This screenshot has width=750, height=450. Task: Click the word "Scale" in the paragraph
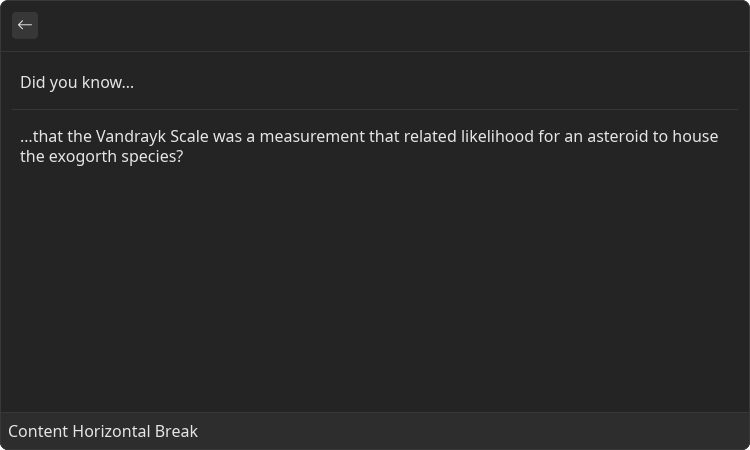click(189, 137)
